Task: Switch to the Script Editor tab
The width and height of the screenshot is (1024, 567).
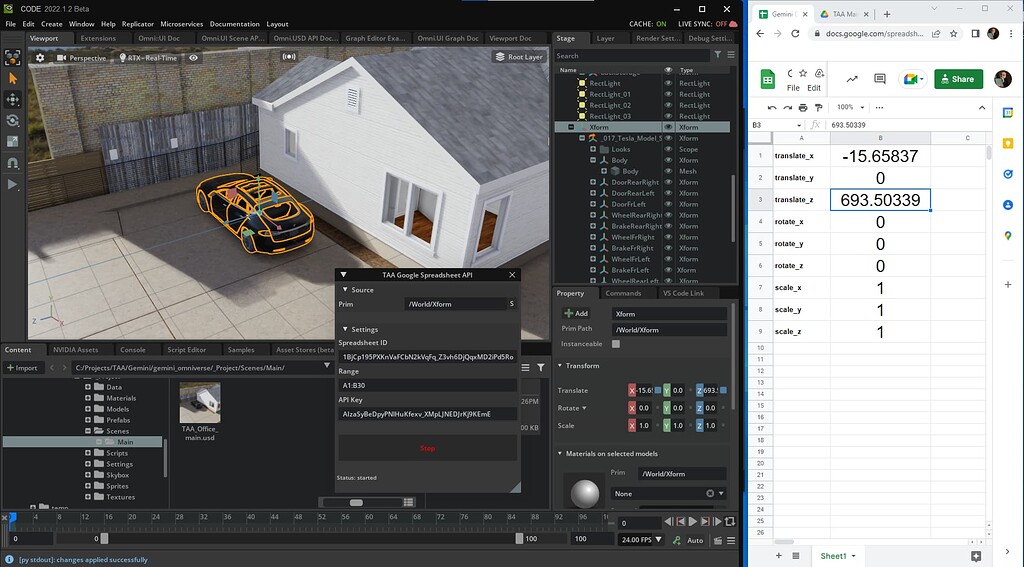Action: pyautogui.click(x=186, y=350)
